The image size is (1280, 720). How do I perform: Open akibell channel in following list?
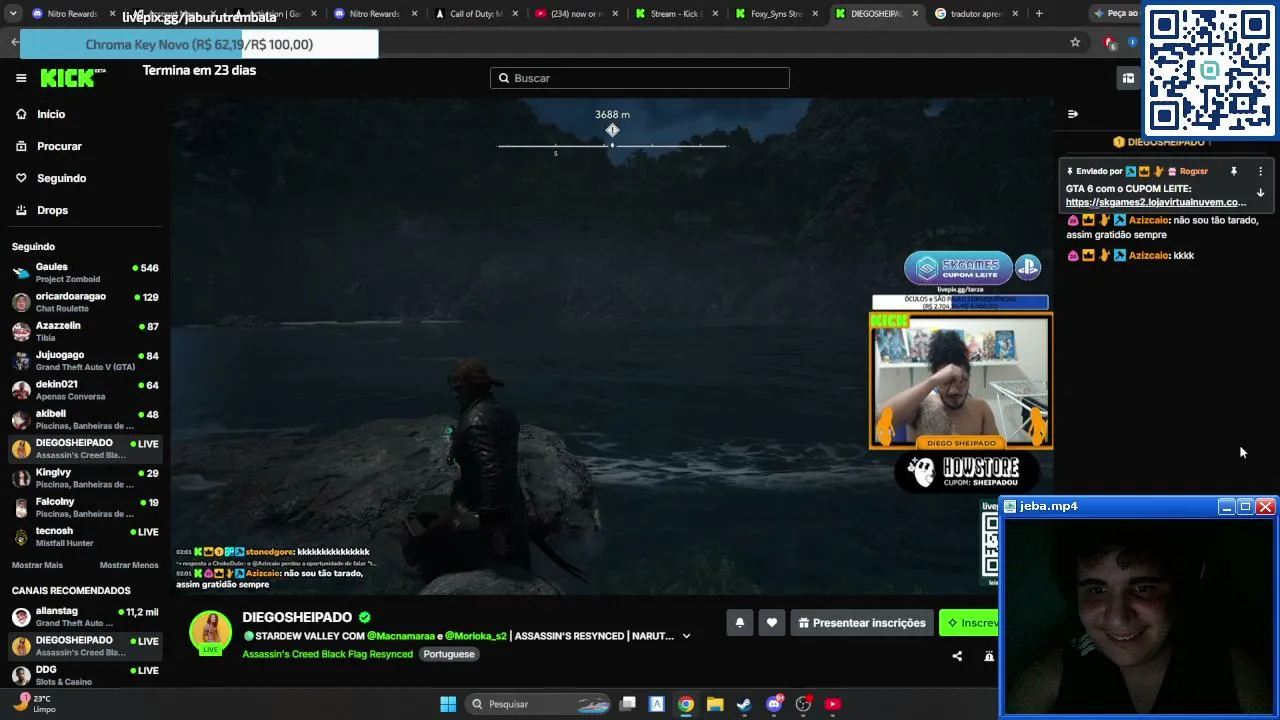(85, 419)
